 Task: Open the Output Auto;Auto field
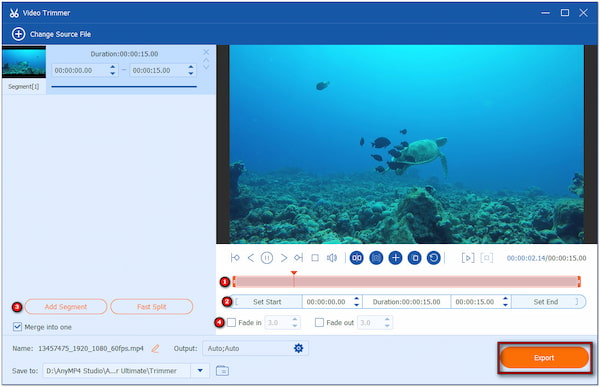pos(255,348)
